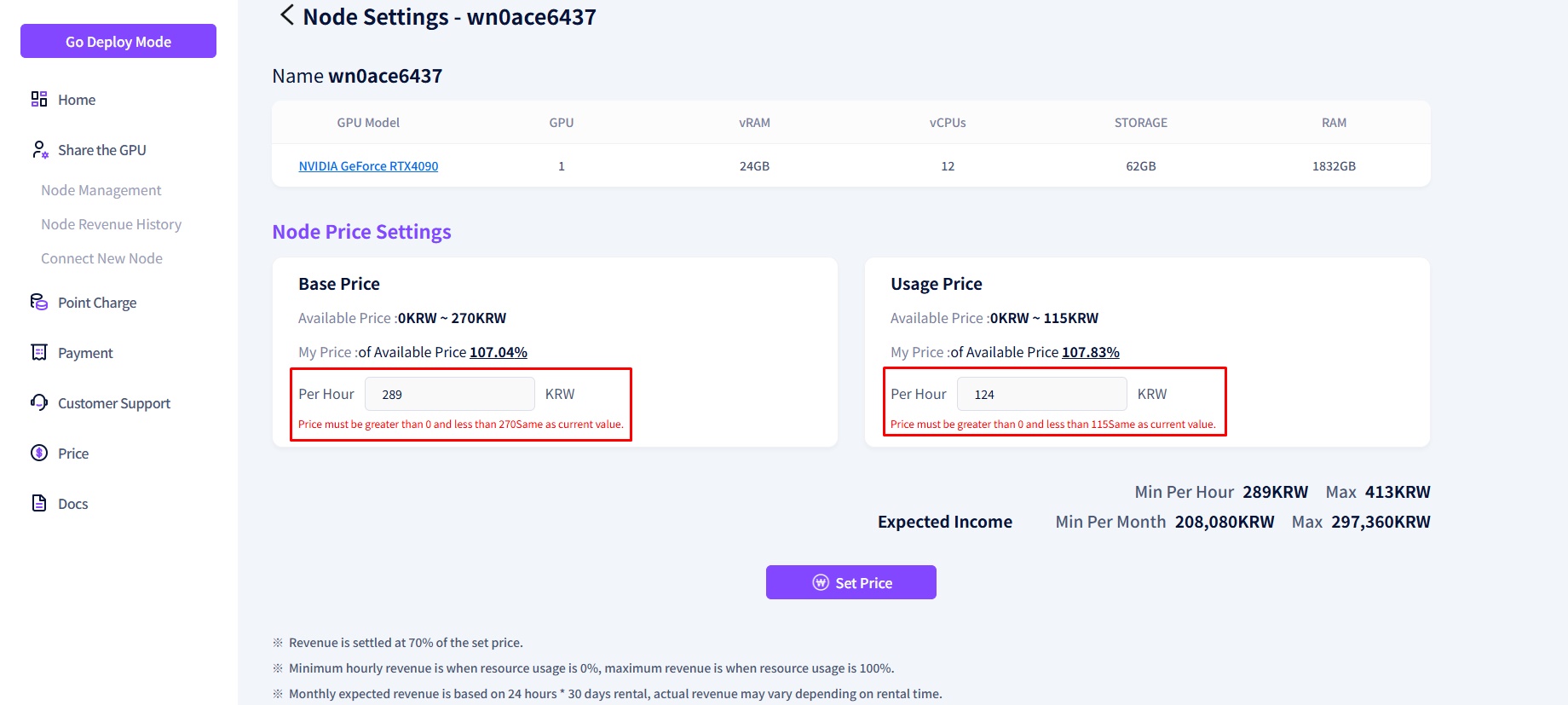The width and height of the screenshot is (1568, 705).
Task: Select the Docs document icon
Action: click(x=38, y=503)
